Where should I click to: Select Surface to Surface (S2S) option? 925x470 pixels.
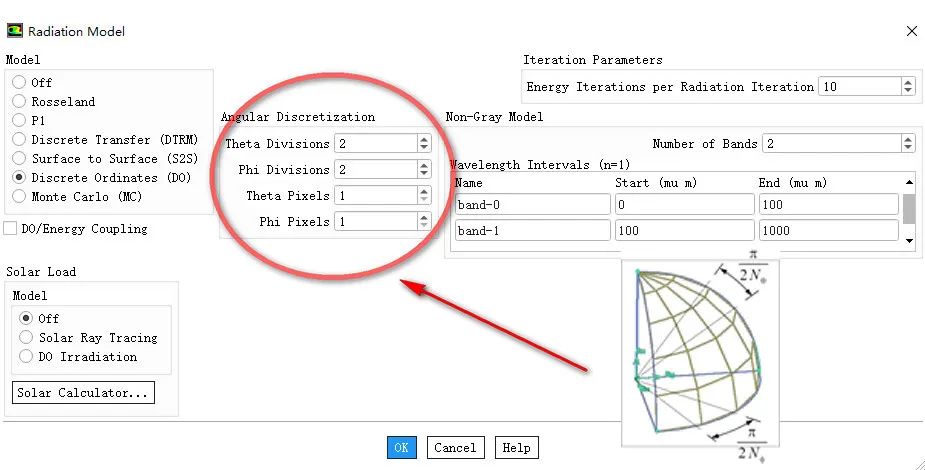coord(19,158)
